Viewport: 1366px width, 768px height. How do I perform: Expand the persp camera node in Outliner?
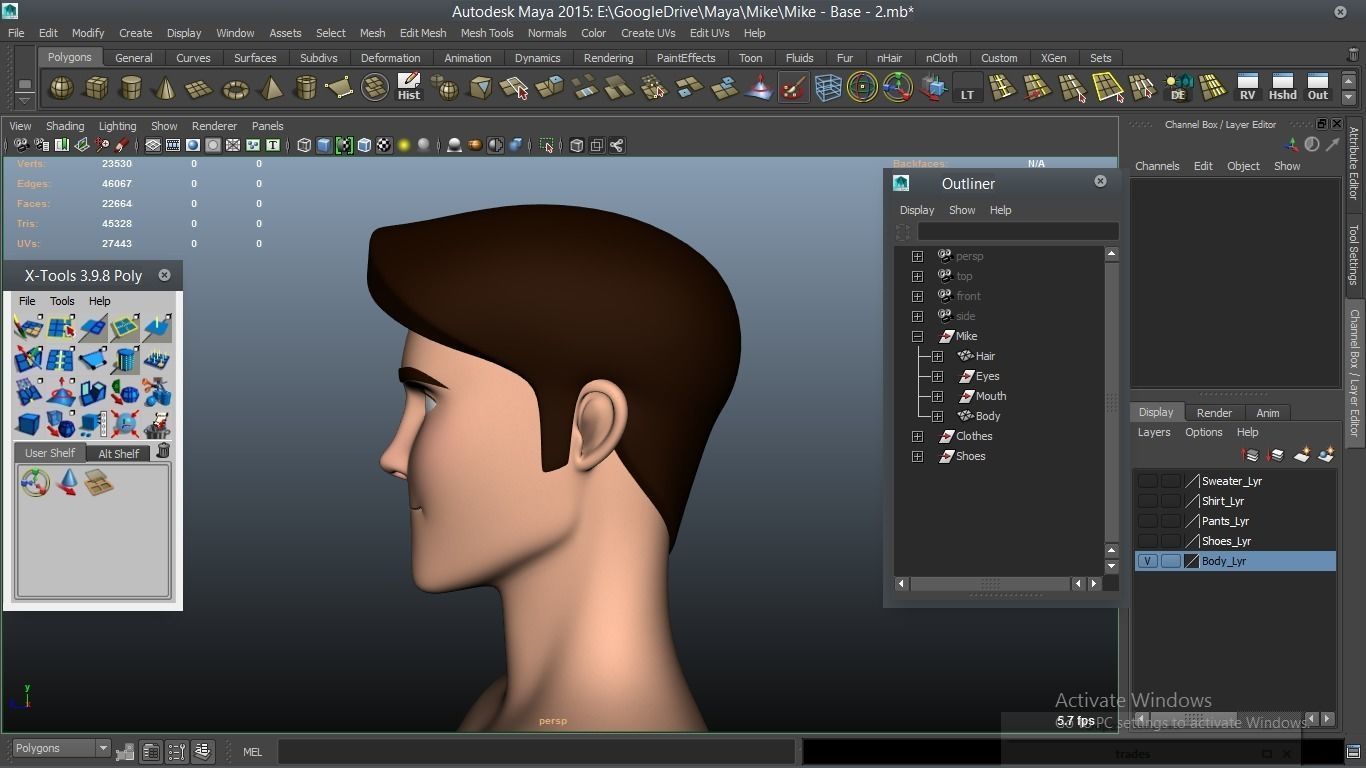tap(917, 256)
